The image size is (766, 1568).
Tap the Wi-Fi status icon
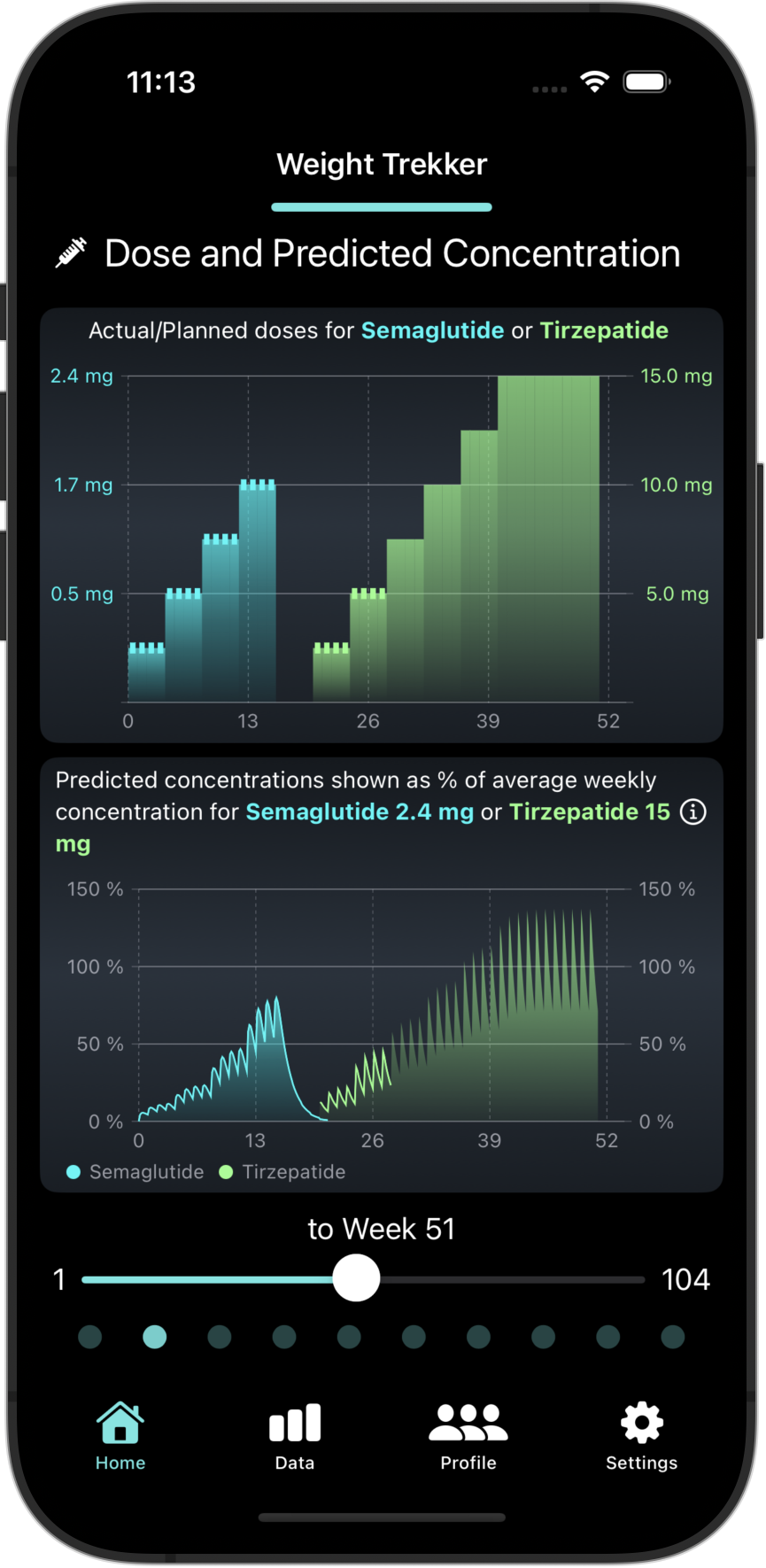pyautogui.click(x=594, y=82)
